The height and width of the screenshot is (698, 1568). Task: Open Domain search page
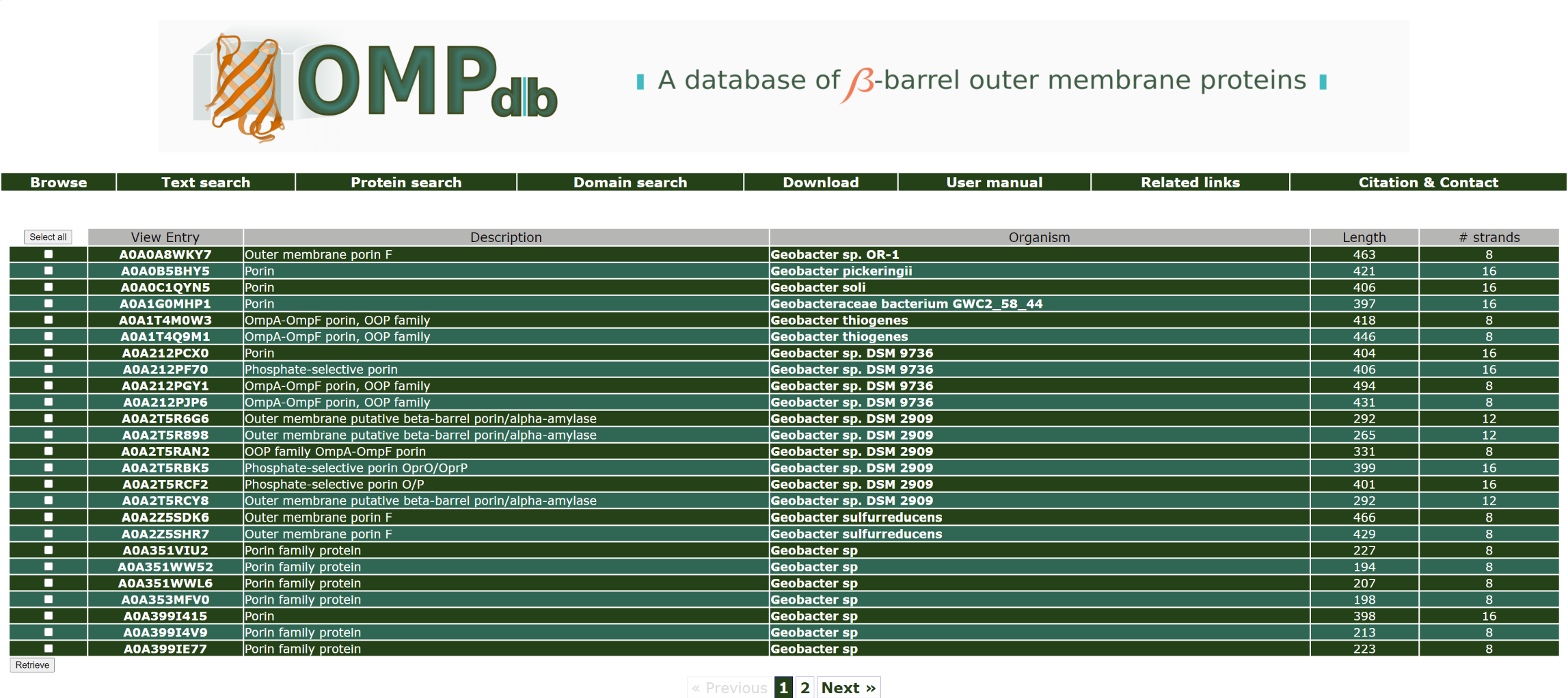[x=630, y=183]
